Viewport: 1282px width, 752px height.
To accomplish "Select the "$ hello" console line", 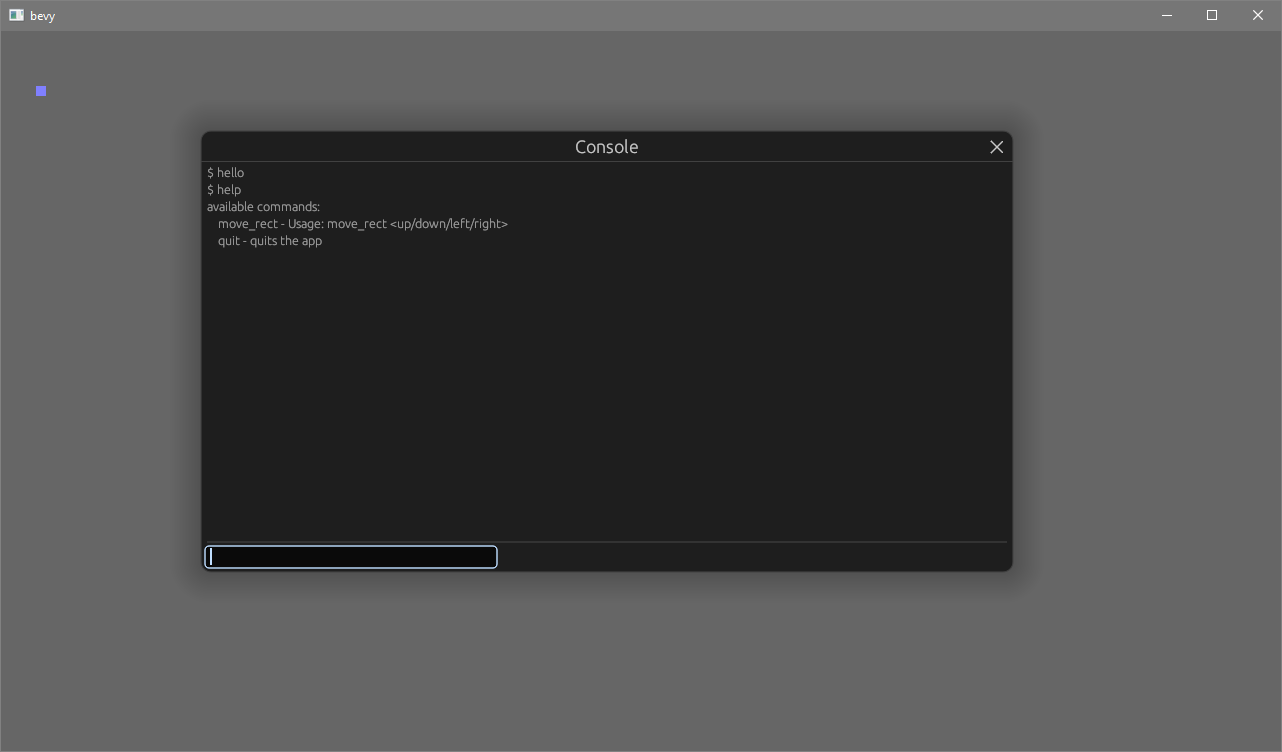I will (226, 173).
